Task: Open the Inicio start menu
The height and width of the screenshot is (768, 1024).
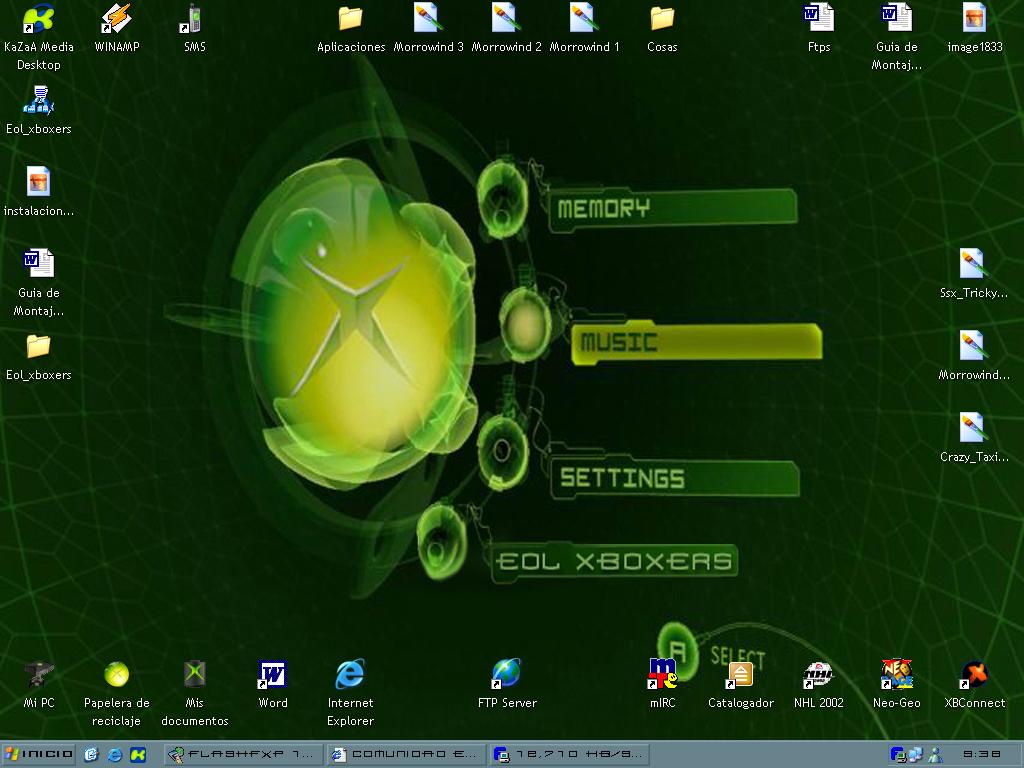Action: (x=39, y=754)
